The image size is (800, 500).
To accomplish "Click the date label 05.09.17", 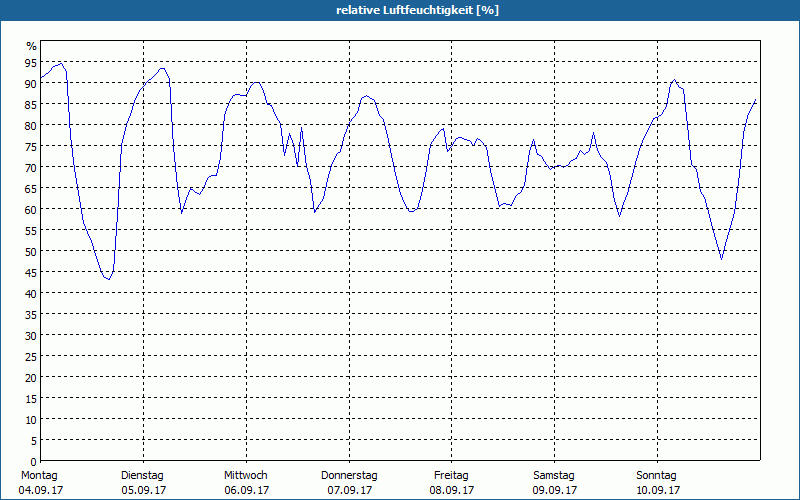I will [143, 490].
